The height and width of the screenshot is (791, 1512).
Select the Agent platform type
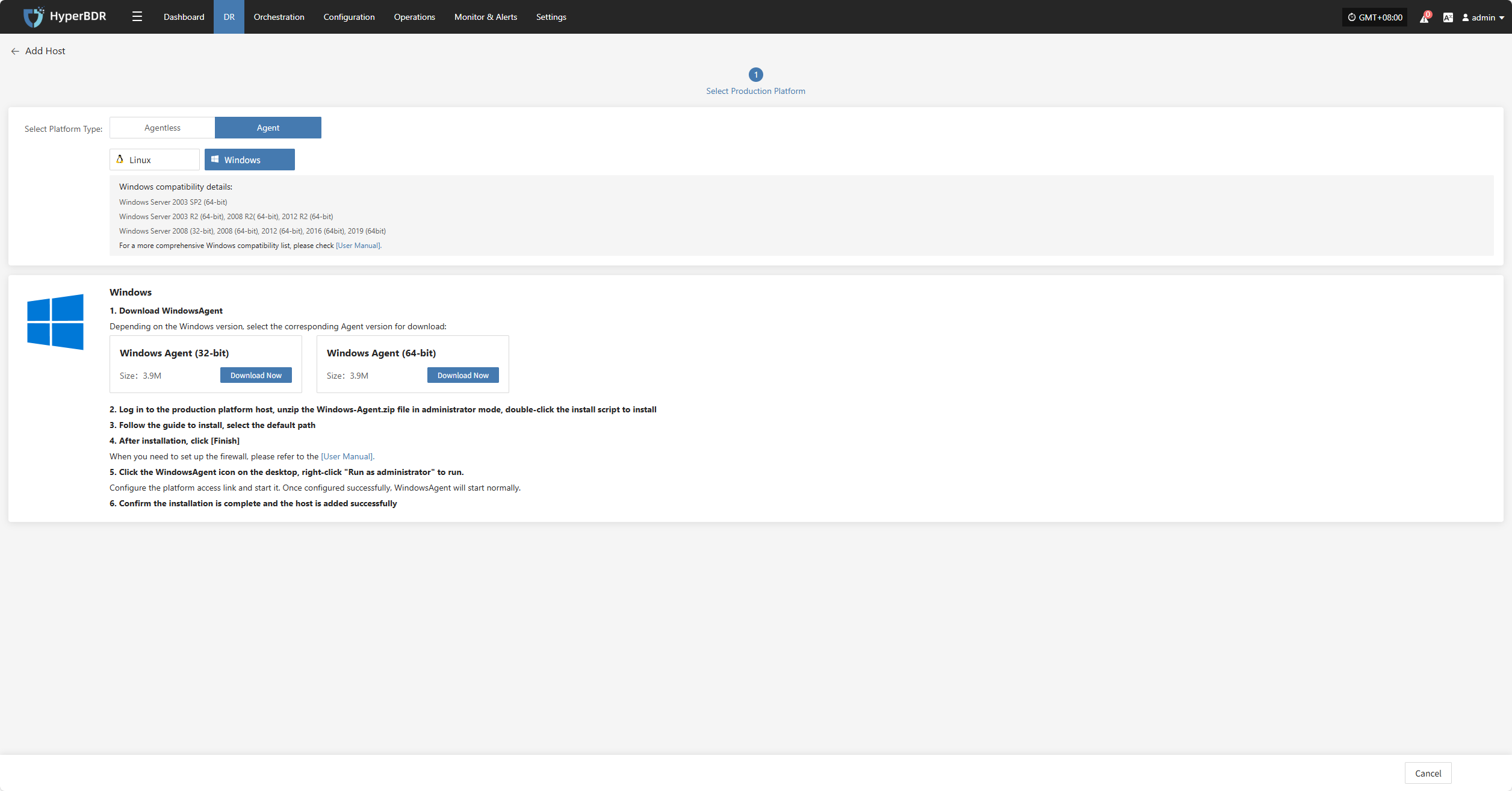tap(268, 128)
